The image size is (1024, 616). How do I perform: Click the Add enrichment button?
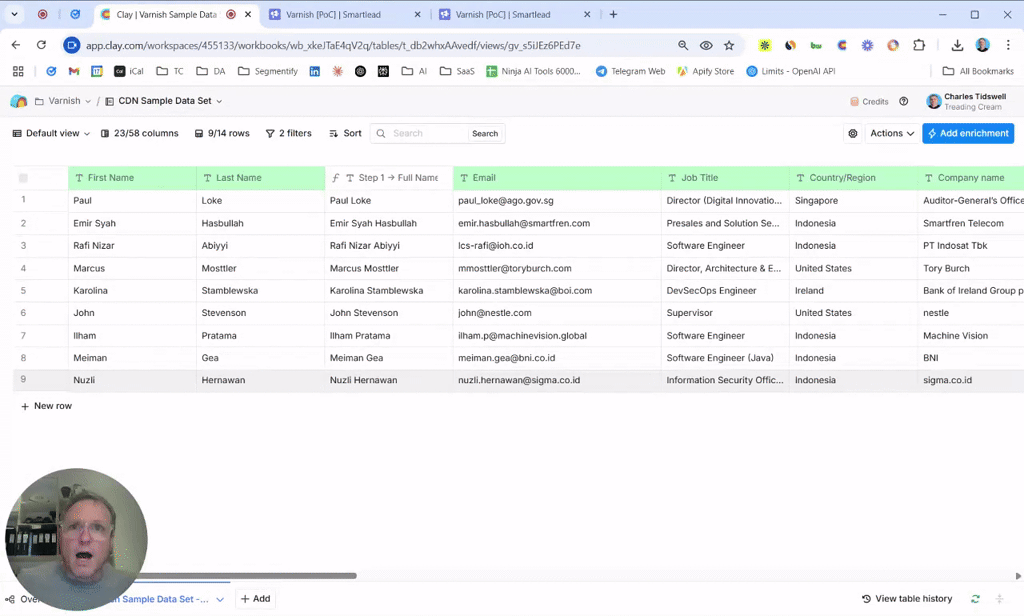pyautogui.click(x=967, y=133)
